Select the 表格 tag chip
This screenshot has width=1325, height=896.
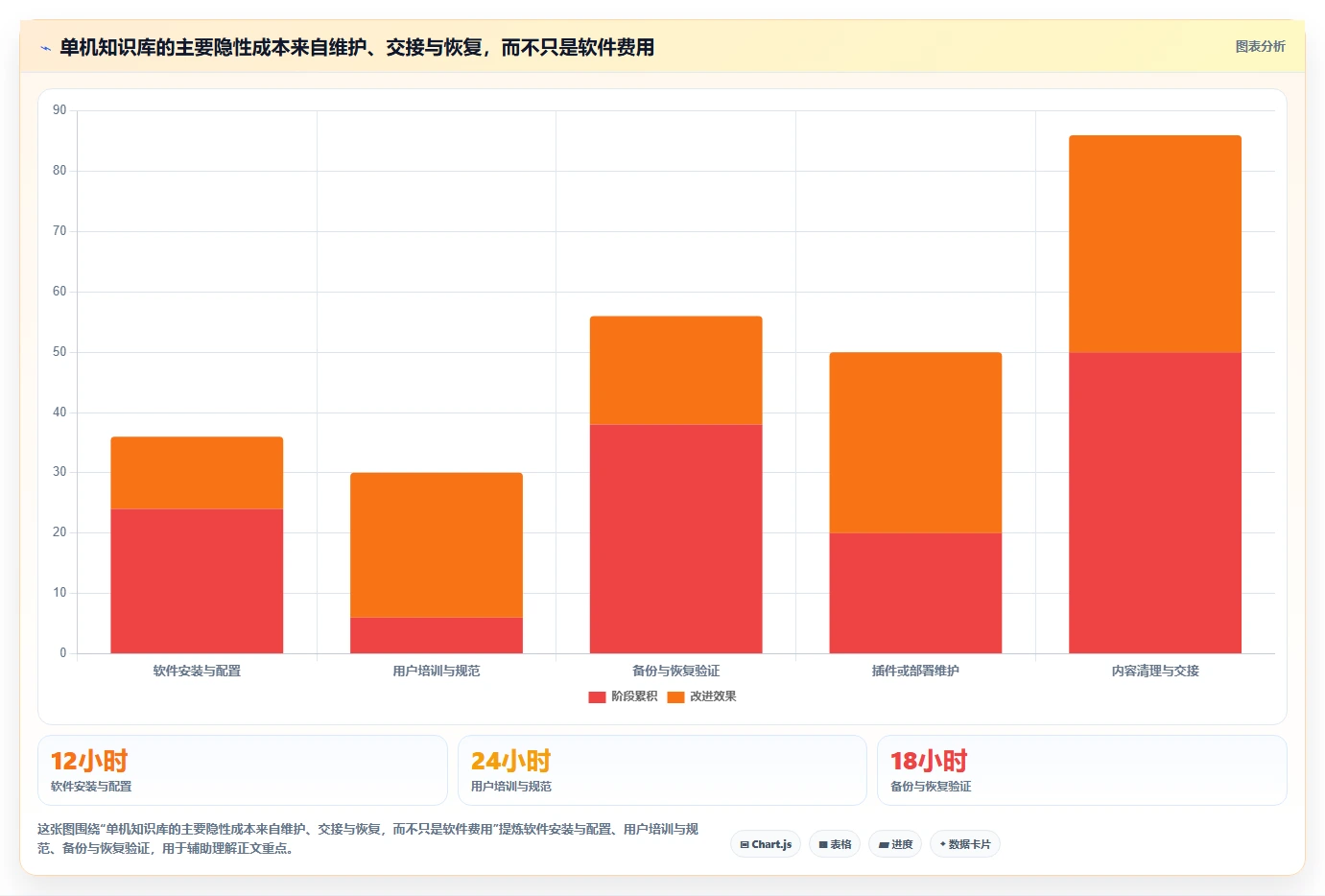835,844
